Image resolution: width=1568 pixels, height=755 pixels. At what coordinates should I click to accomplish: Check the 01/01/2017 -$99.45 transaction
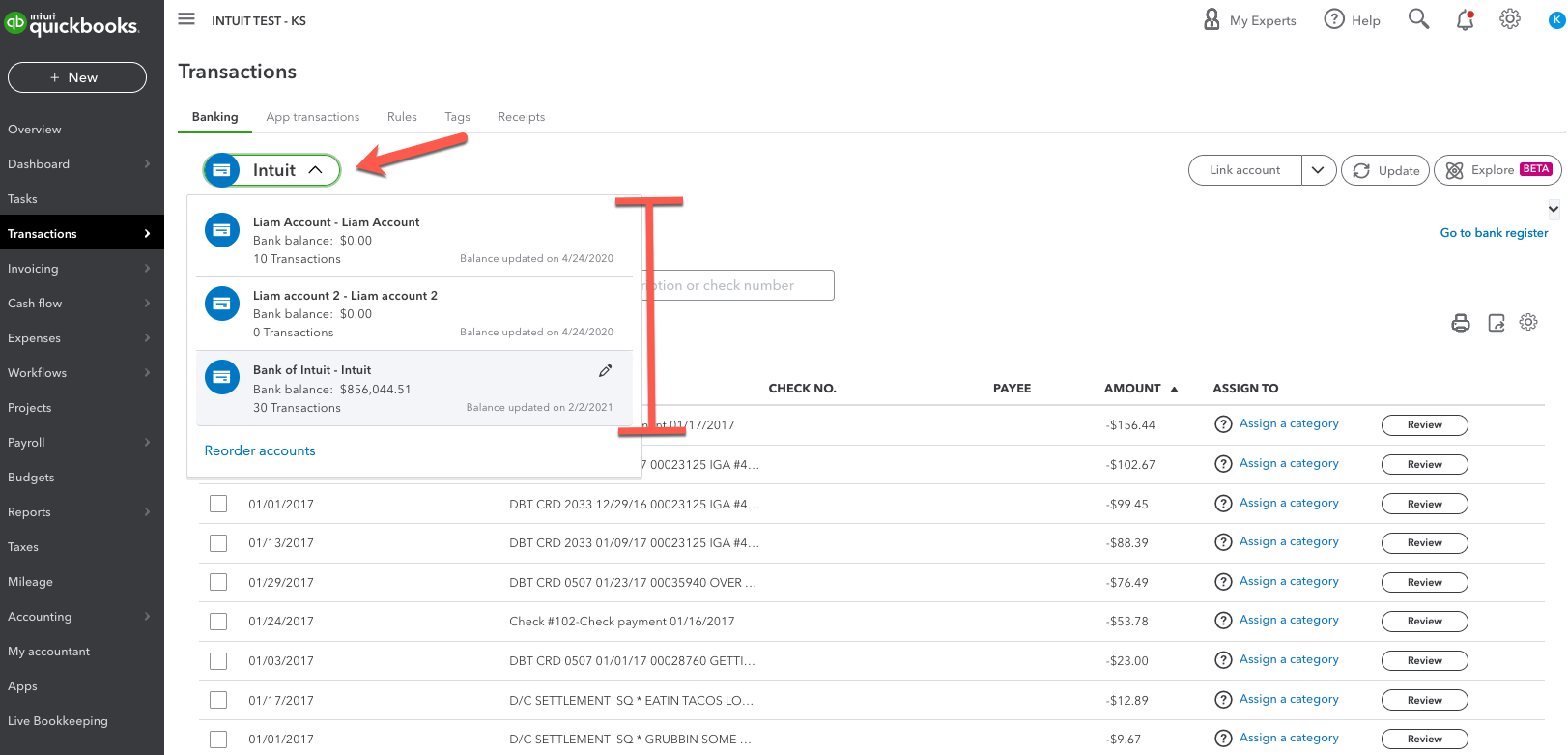click(218, 504)
